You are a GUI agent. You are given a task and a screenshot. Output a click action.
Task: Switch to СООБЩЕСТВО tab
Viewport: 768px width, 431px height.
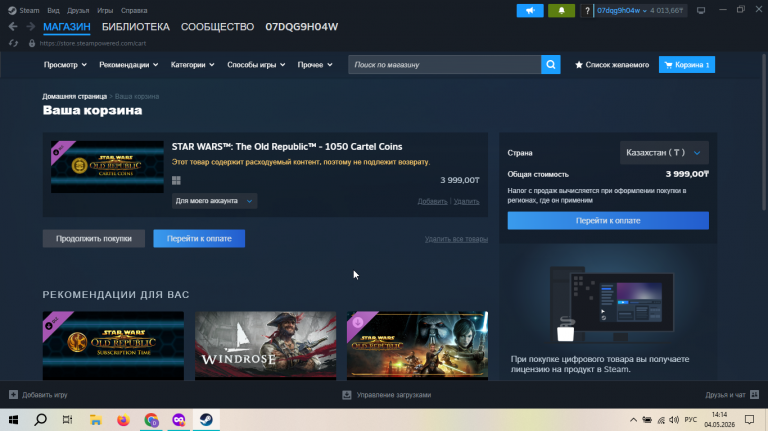217,27
